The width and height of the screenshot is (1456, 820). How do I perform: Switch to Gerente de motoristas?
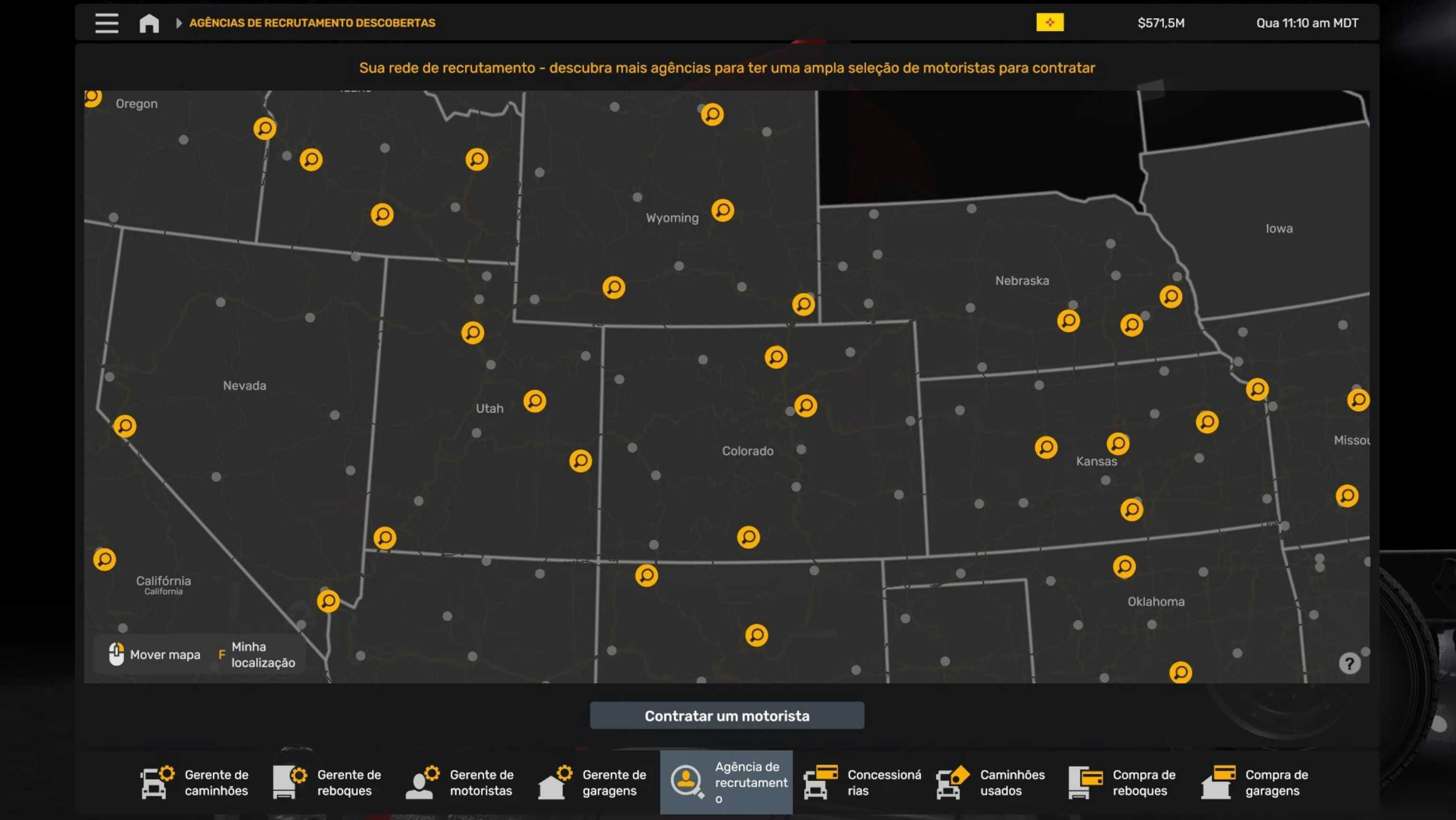[x=460, y=782]
